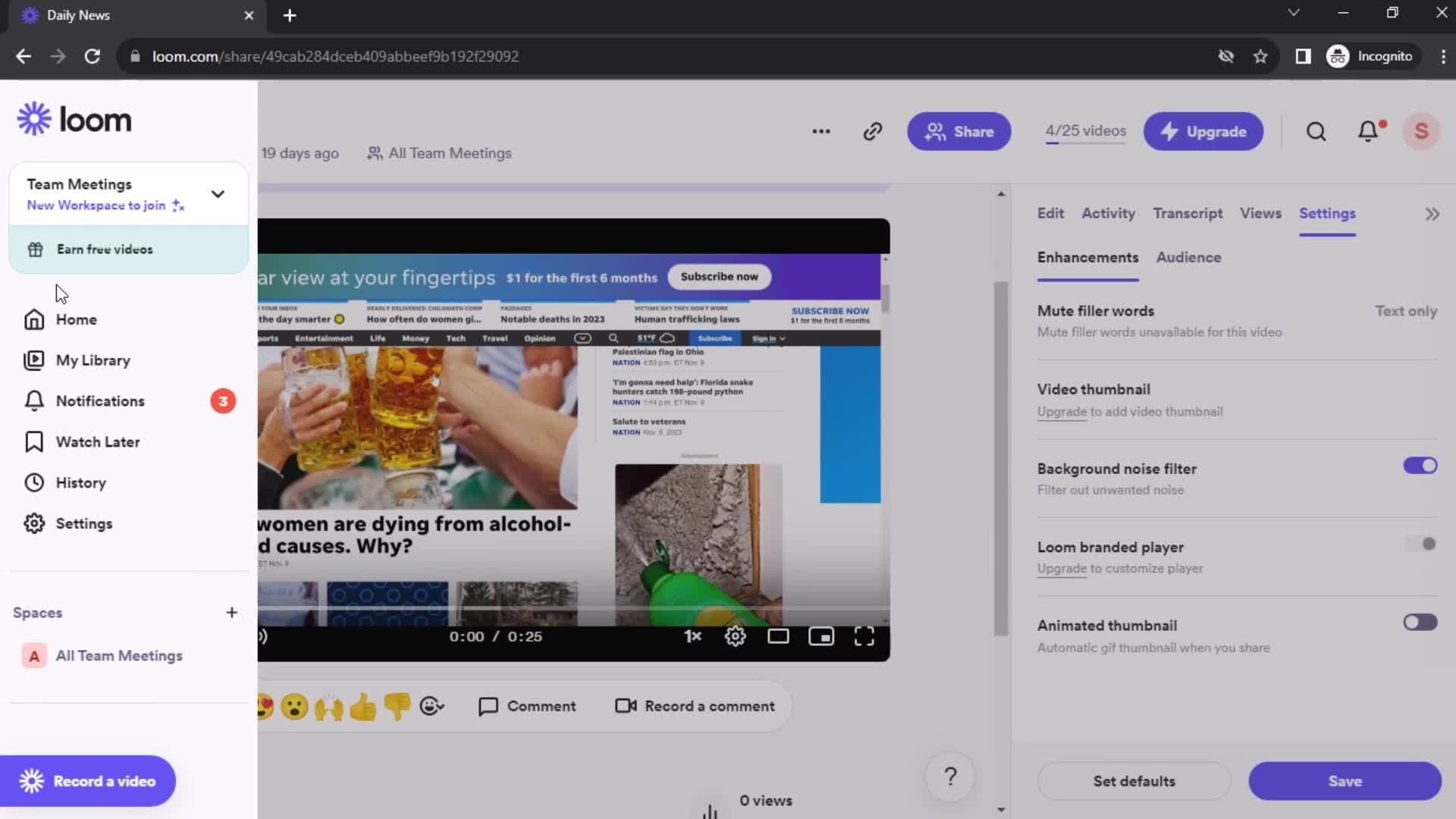Screen dimensions: 1456x819
Task: Click the copy link icon
Action: point(871,131)
